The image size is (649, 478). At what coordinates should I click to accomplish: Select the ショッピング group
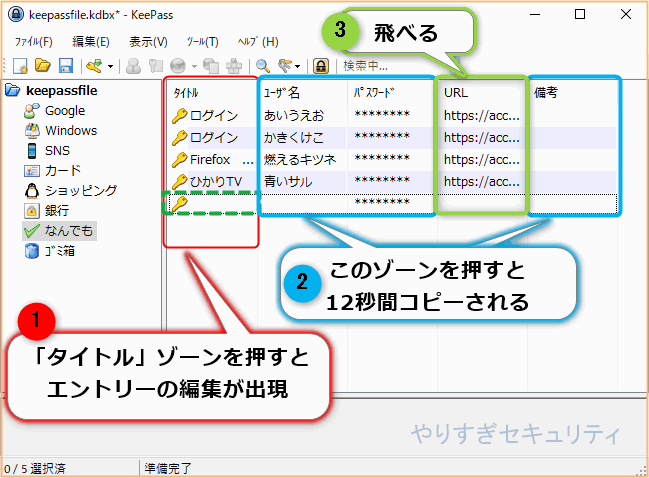point(81,191)
